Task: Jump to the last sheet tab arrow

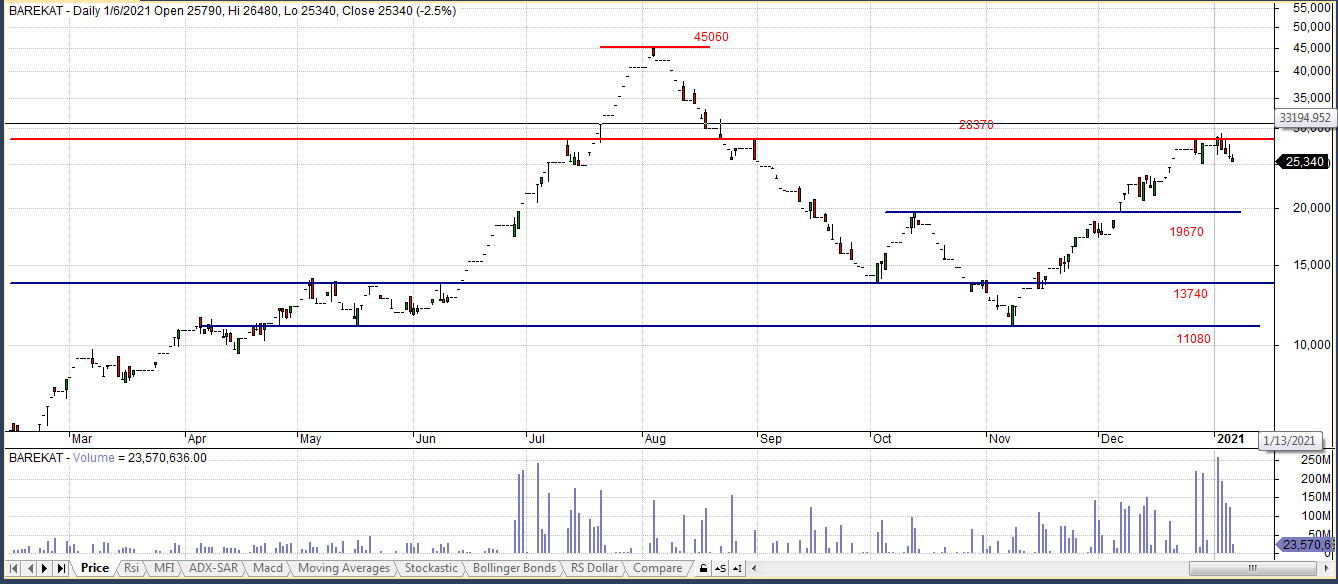Action: [x=61, y=568]
